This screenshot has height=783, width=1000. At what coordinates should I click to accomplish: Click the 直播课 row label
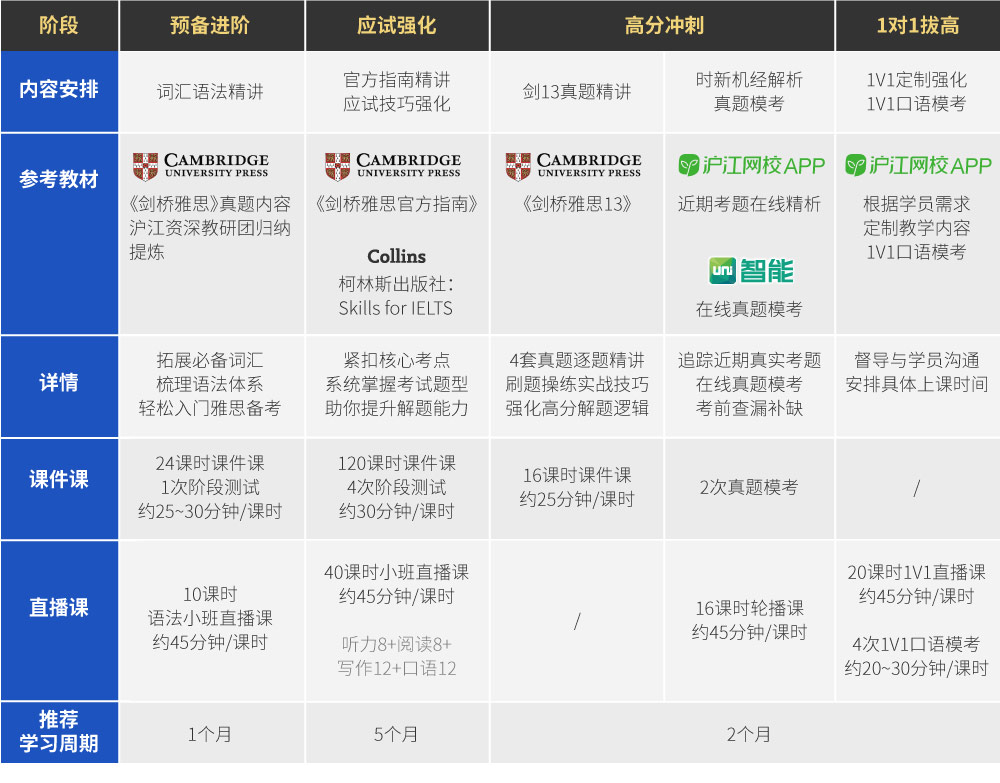click(59, 608)
